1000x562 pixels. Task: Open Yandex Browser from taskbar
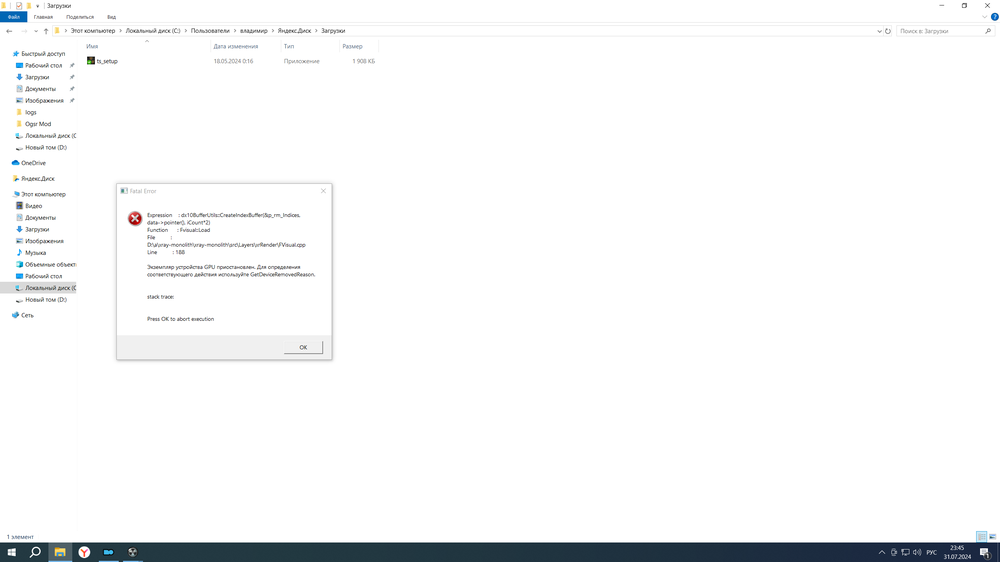84,552
